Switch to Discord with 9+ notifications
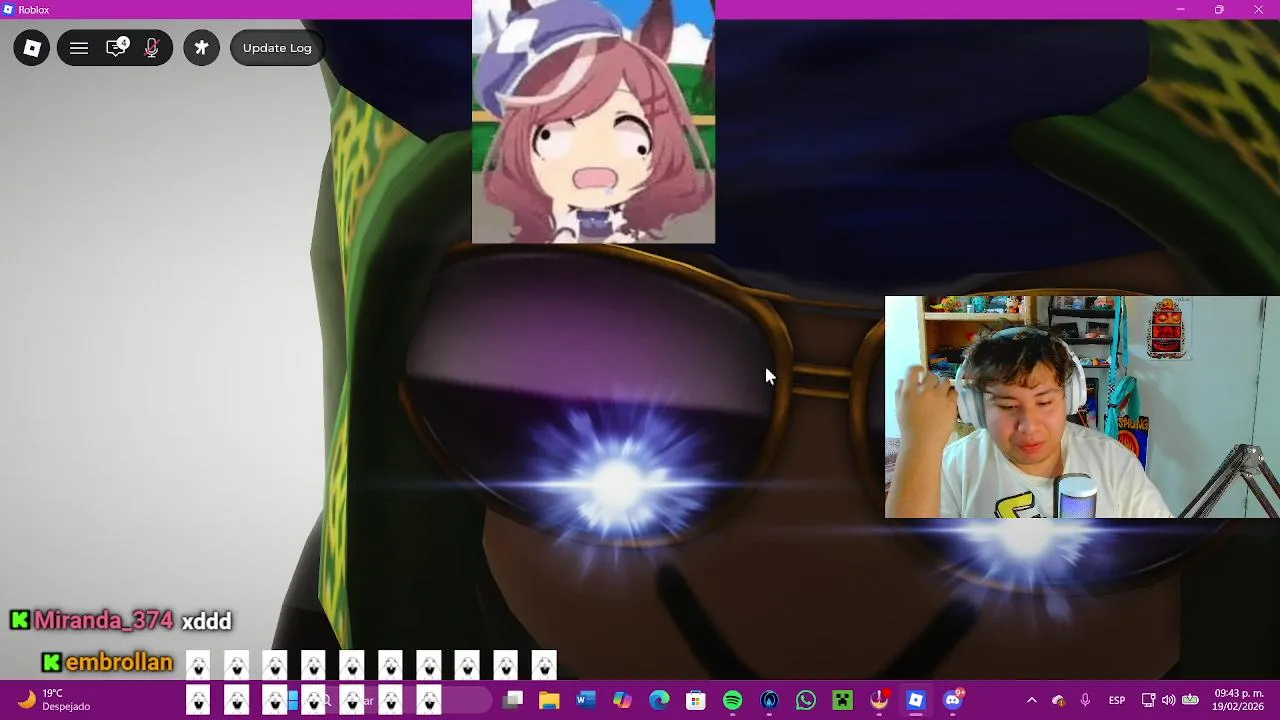1280x720 pixels. click(x=953, y=700)
